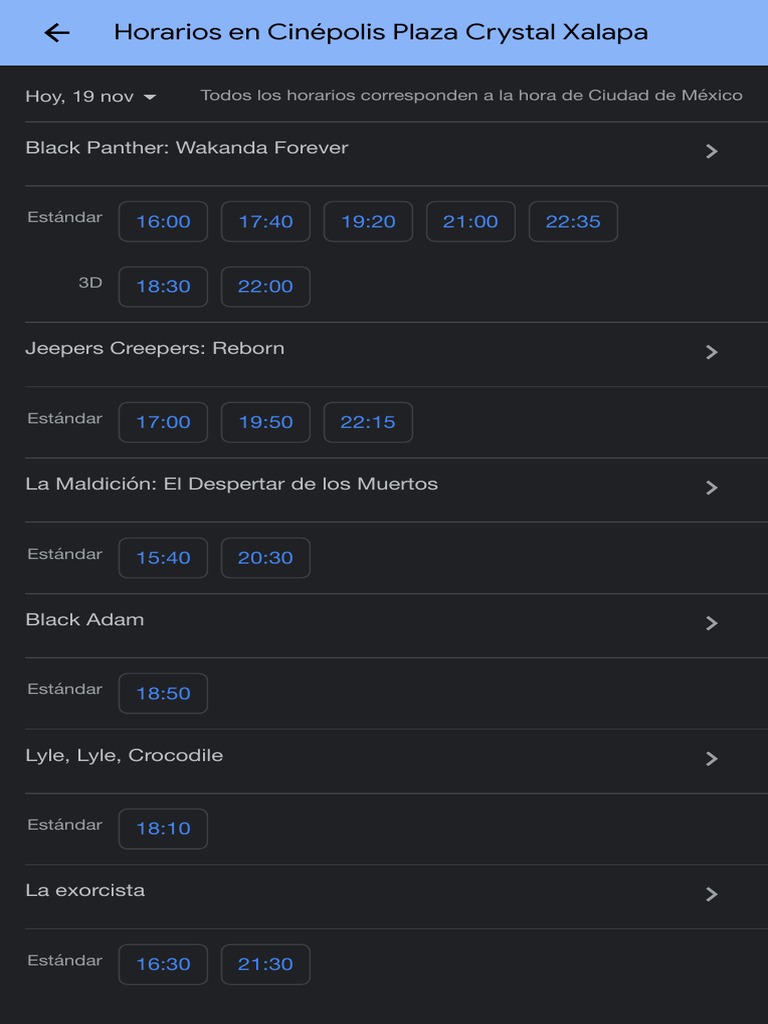Pick the 18:30 3D showtime
The height and width of the screenshot is (1024, 768).
(x=163, y=287)
